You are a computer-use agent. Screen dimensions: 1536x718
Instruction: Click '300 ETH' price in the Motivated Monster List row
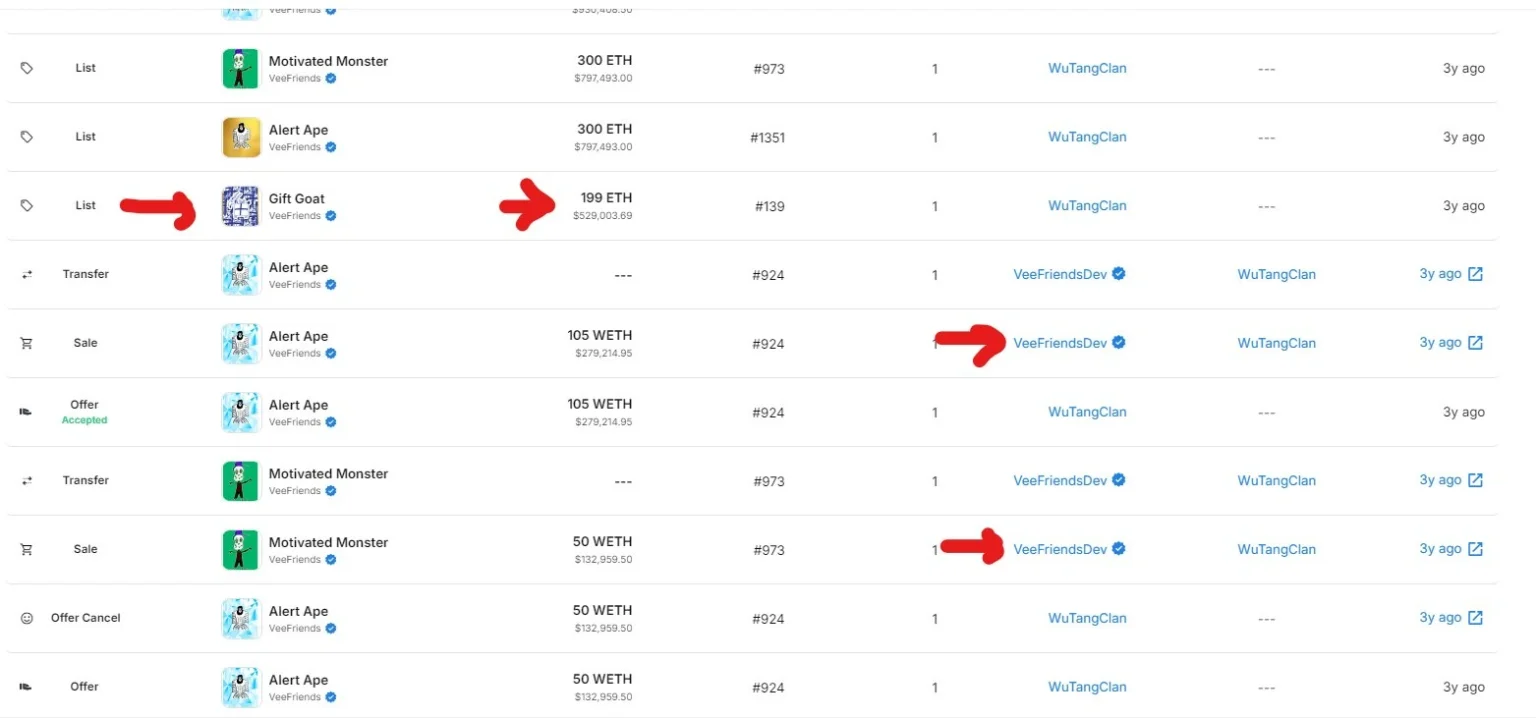(605, 61)
